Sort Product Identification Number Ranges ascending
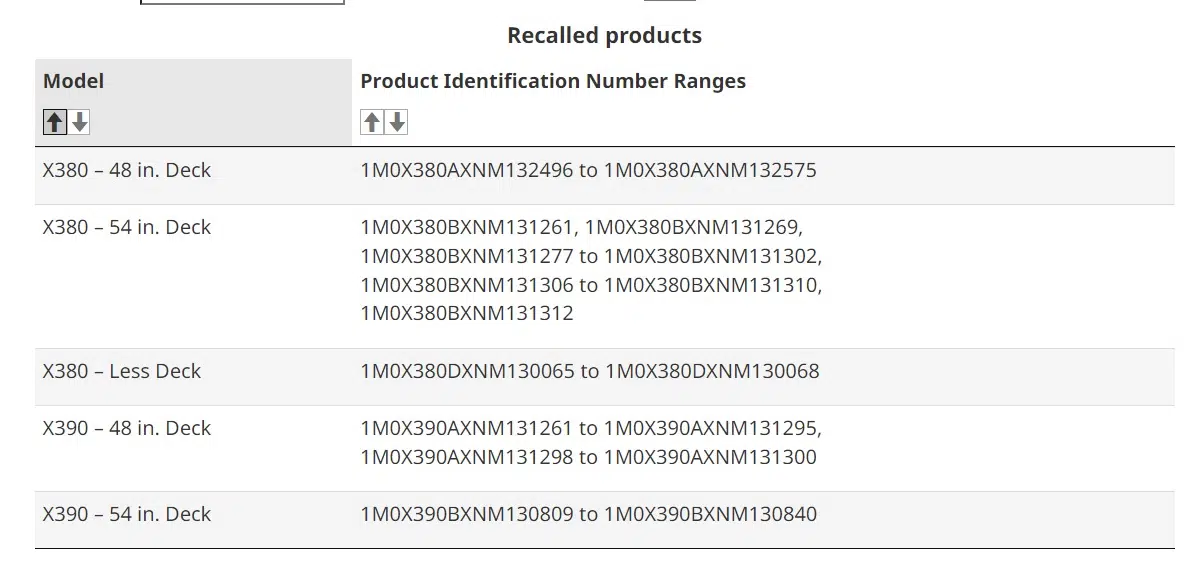This screenshot has height=583, width=1194. click(x=372, y=123)
